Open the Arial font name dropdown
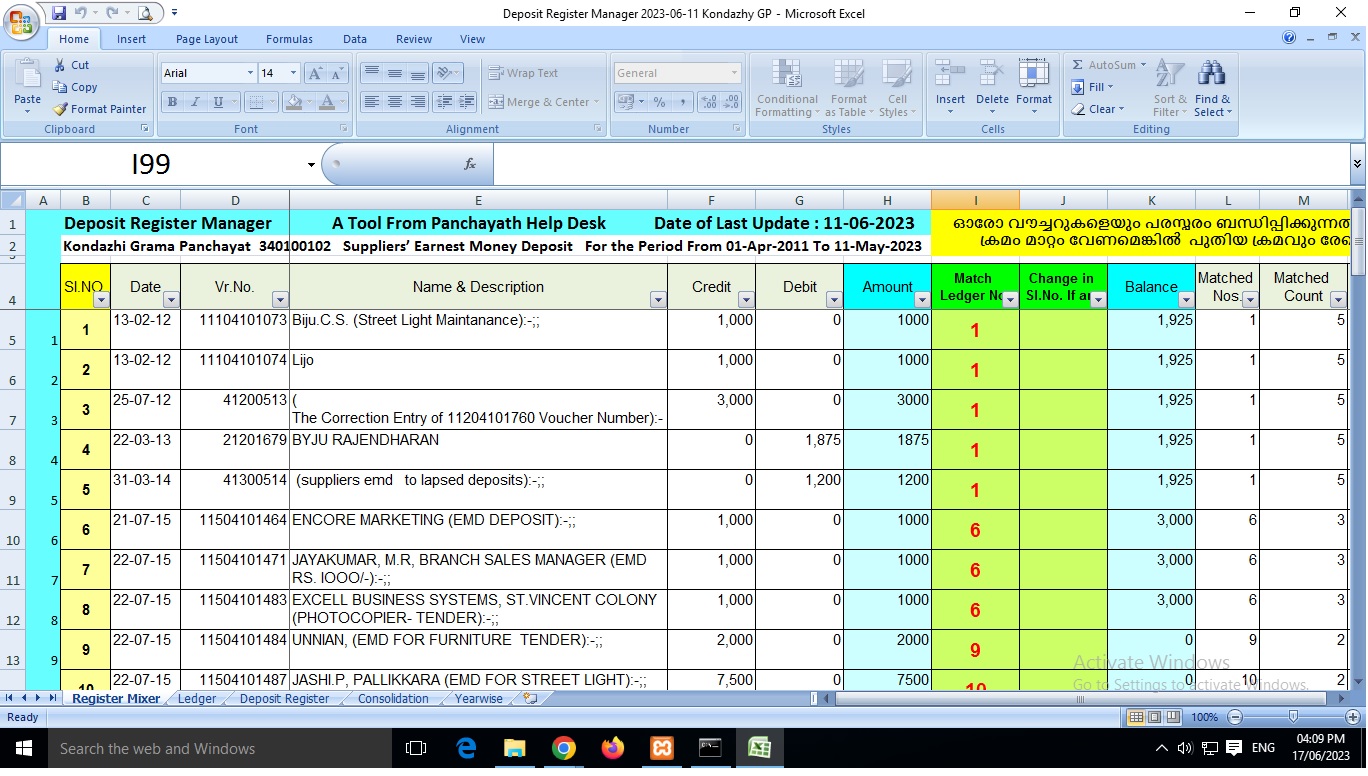The width and height of the screenshot is (1368, 776). (250, 73)
